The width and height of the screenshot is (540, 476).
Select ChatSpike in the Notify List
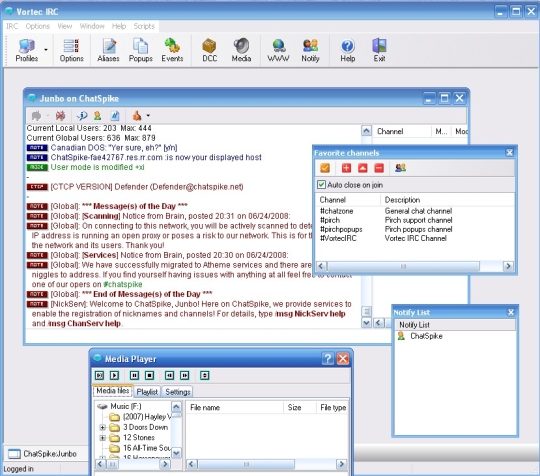click(426, 336)
